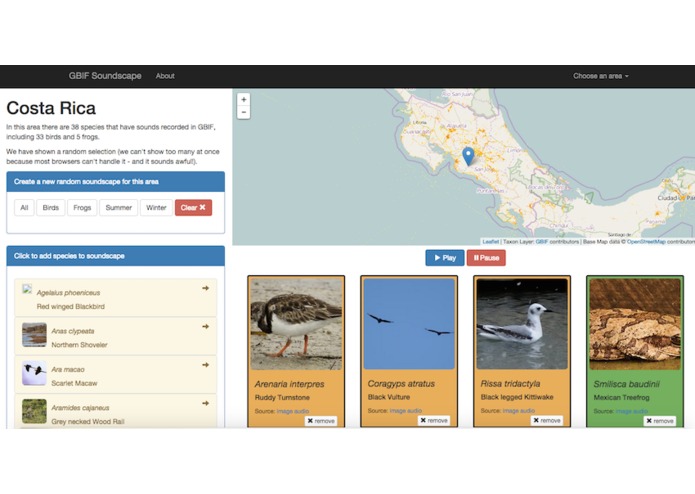Remove Mexican Treefrog from soundscape
Image resolution: width=695 pixels, height=494 pixels.
660,421
